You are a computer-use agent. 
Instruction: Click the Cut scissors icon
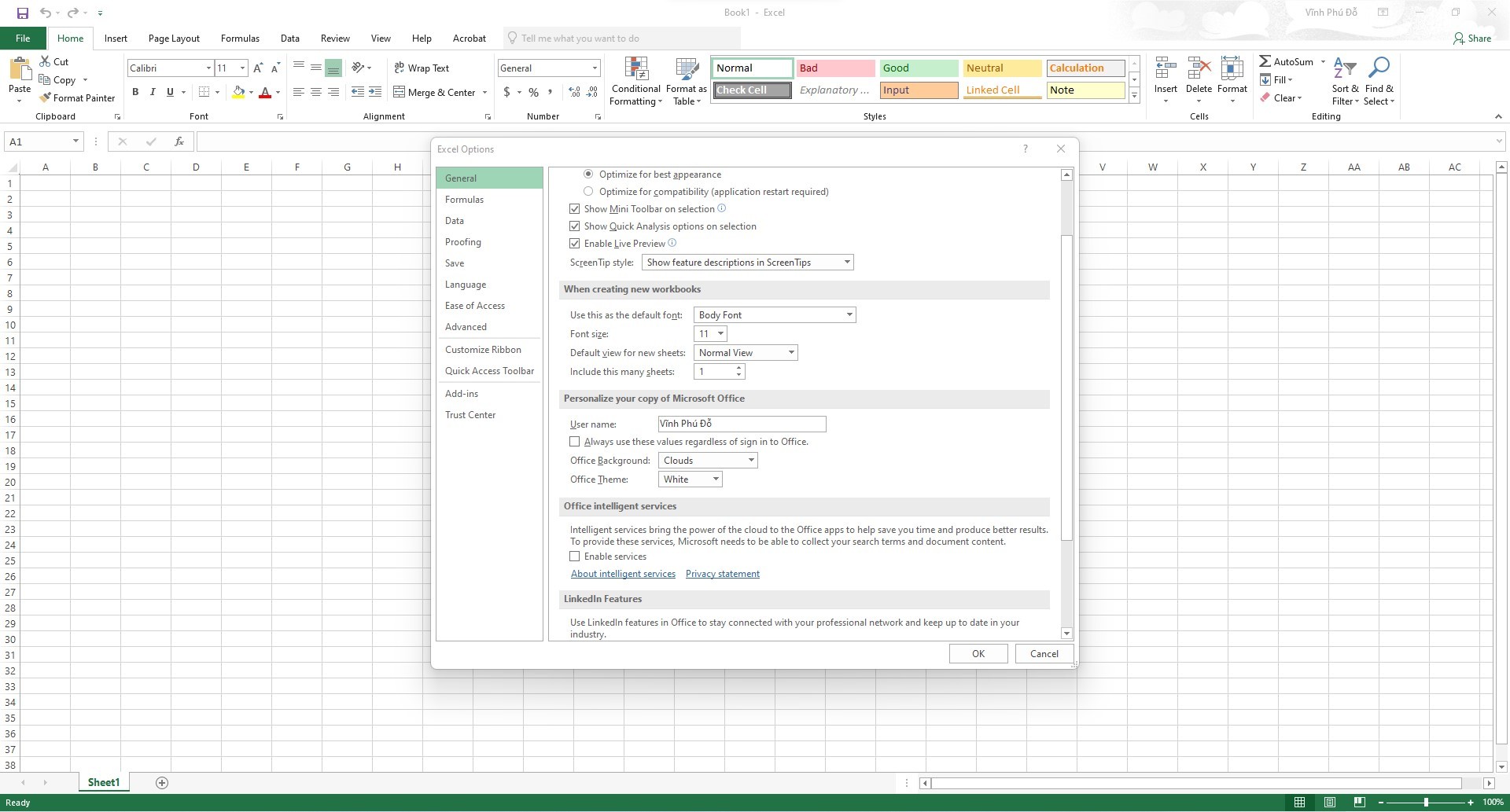[x=45, y=61]
